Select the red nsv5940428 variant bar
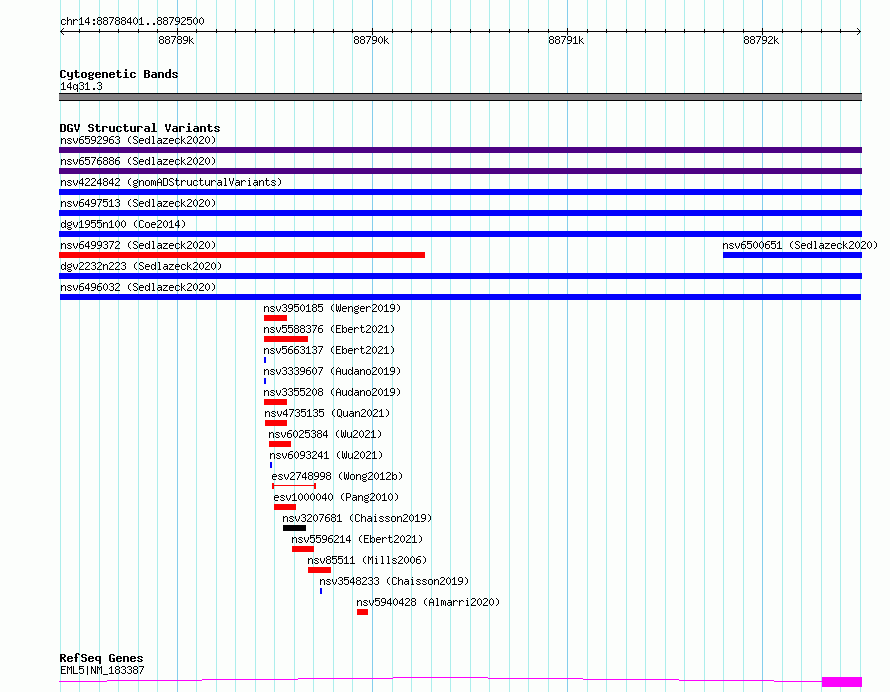The height and width of the screenshot is (692, 890). (x=362, y=612)
